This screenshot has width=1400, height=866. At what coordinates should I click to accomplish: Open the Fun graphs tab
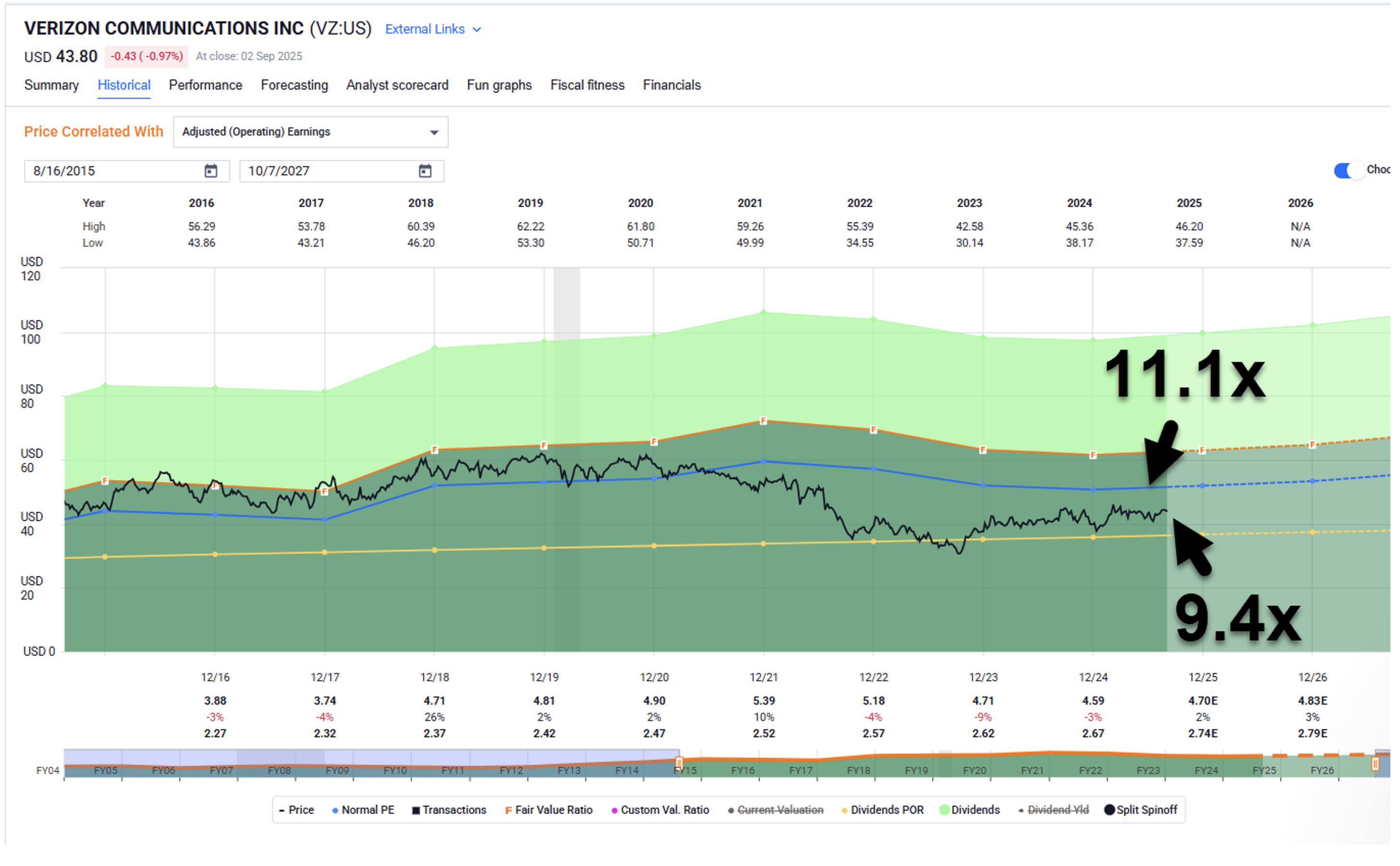pyautogui.click(x=499, y=85)
